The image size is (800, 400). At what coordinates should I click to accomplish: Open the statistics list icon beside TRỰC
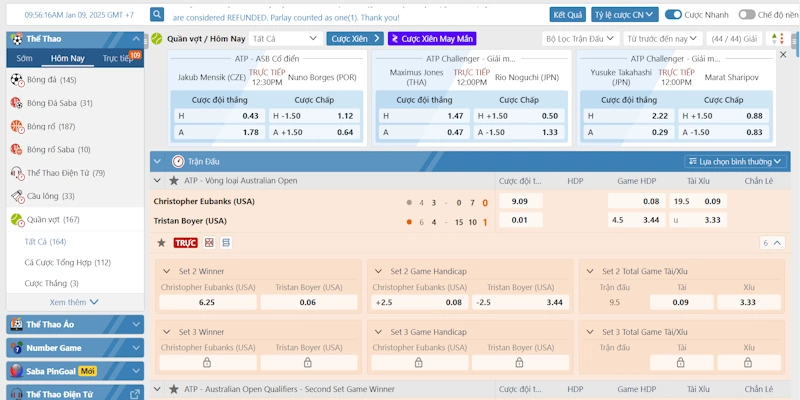pos(227,243)
